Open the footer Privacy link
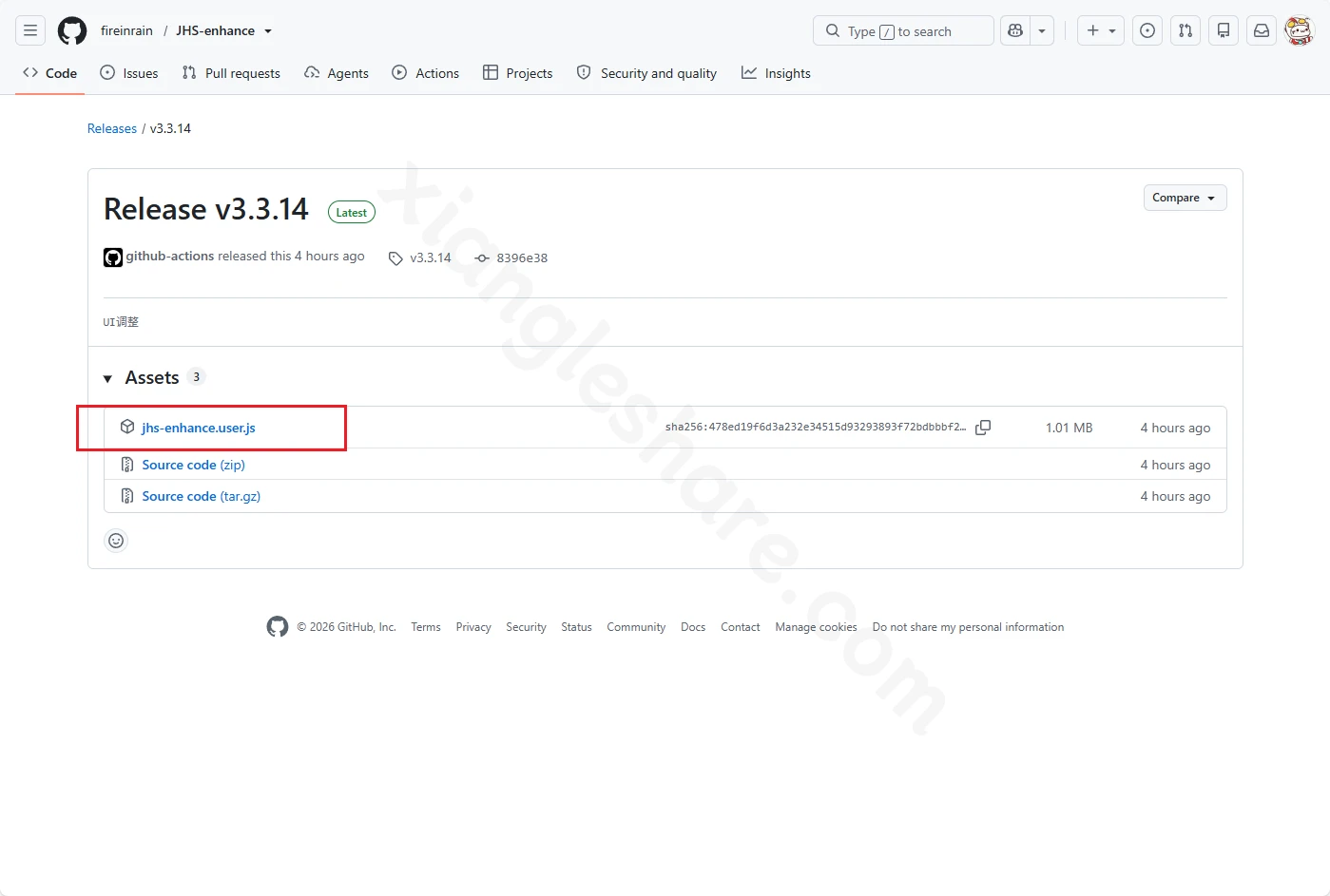Image resolution: width=1330 pixels, height=896 pixels. pos(473,627)
